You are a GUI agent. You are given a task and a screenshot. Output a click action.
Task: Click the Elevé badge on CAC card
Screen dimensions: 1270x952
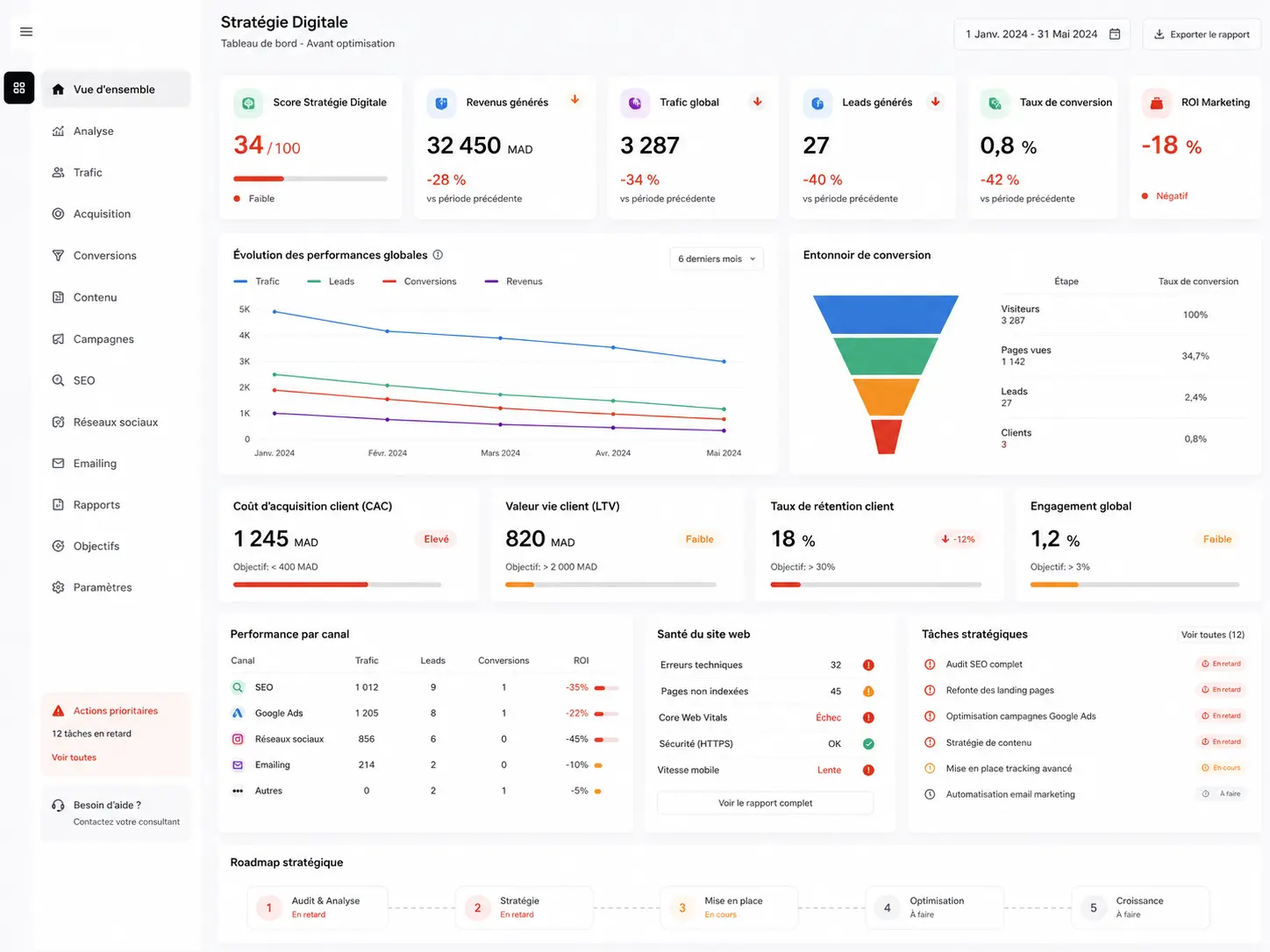[x=436, y=539]
